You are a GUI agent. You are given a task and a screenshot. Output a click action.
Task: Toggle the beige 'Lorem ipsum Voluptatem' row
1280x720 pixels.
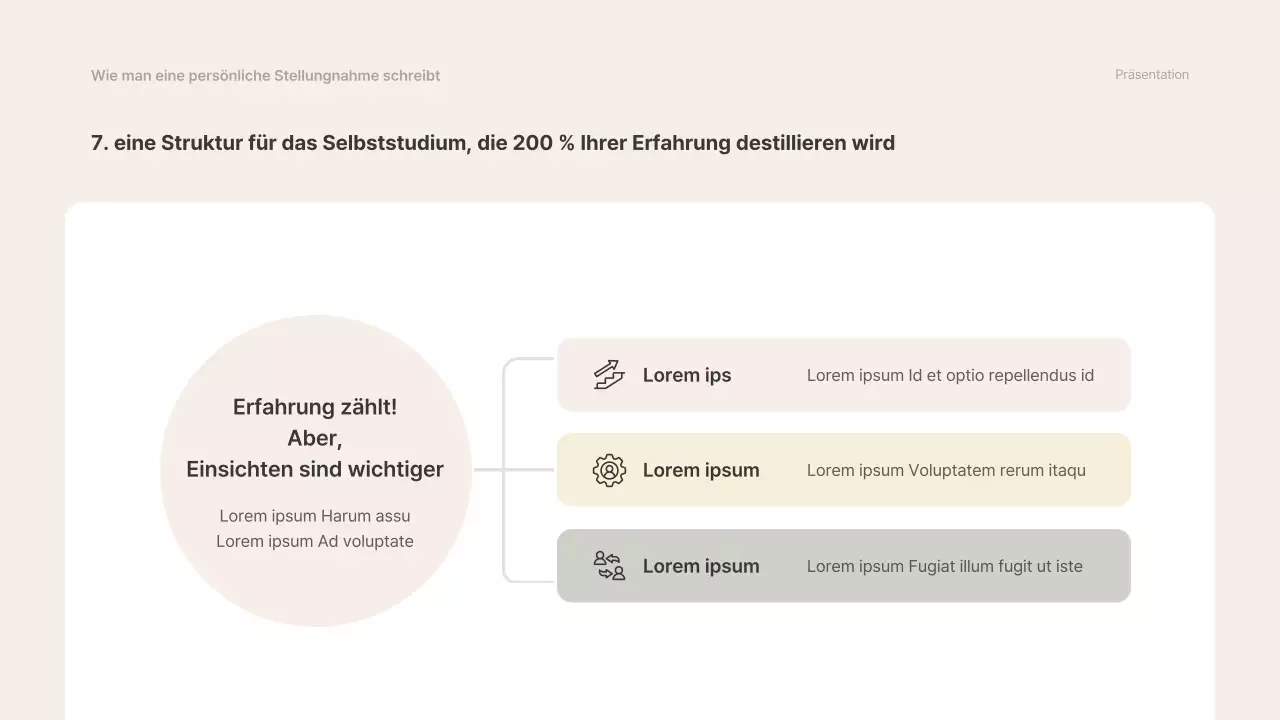pyautogui.click(x=843, y=469)
